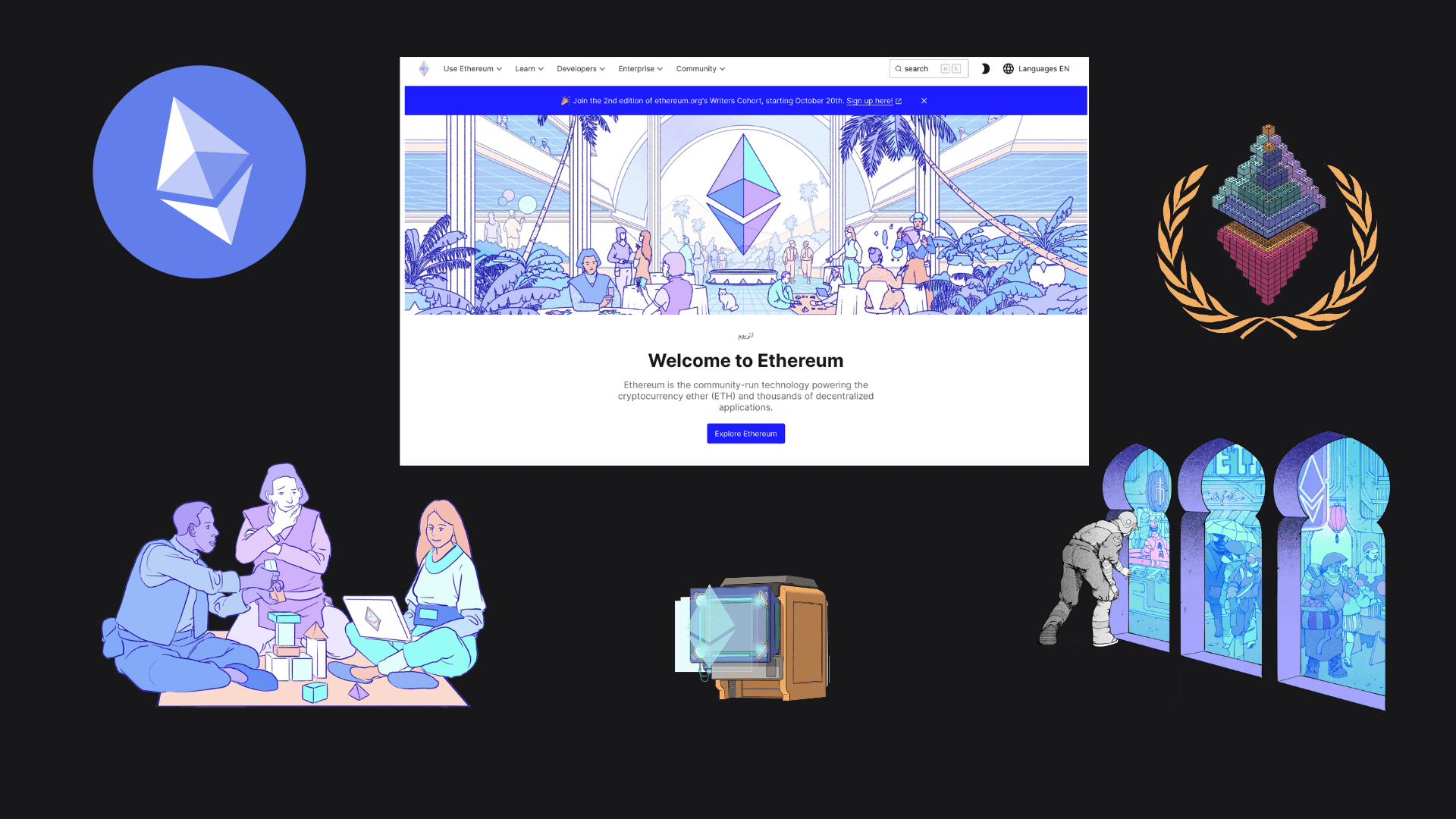Click the retro computer with ETH screen icon
The height and width of the screenshot is (819, 1456).
click(x=750, y=636)
